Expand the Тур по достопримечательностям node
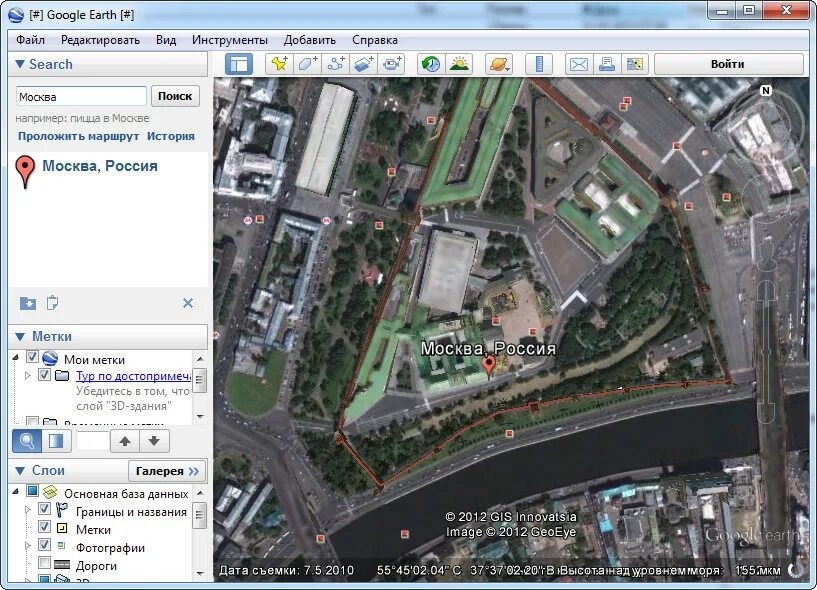817x590 pixels. (x=28, y=375)
